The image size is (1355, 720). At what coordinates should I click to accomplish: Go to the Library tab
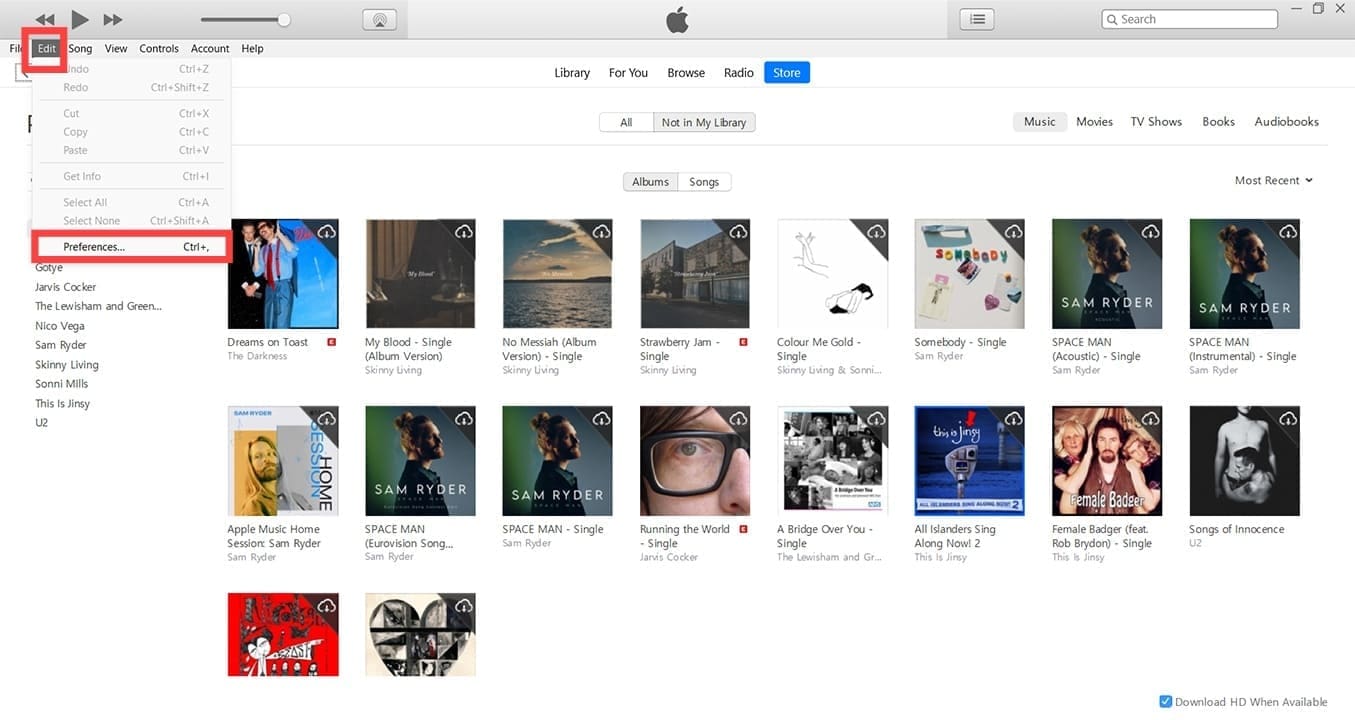tap(572, 73)
